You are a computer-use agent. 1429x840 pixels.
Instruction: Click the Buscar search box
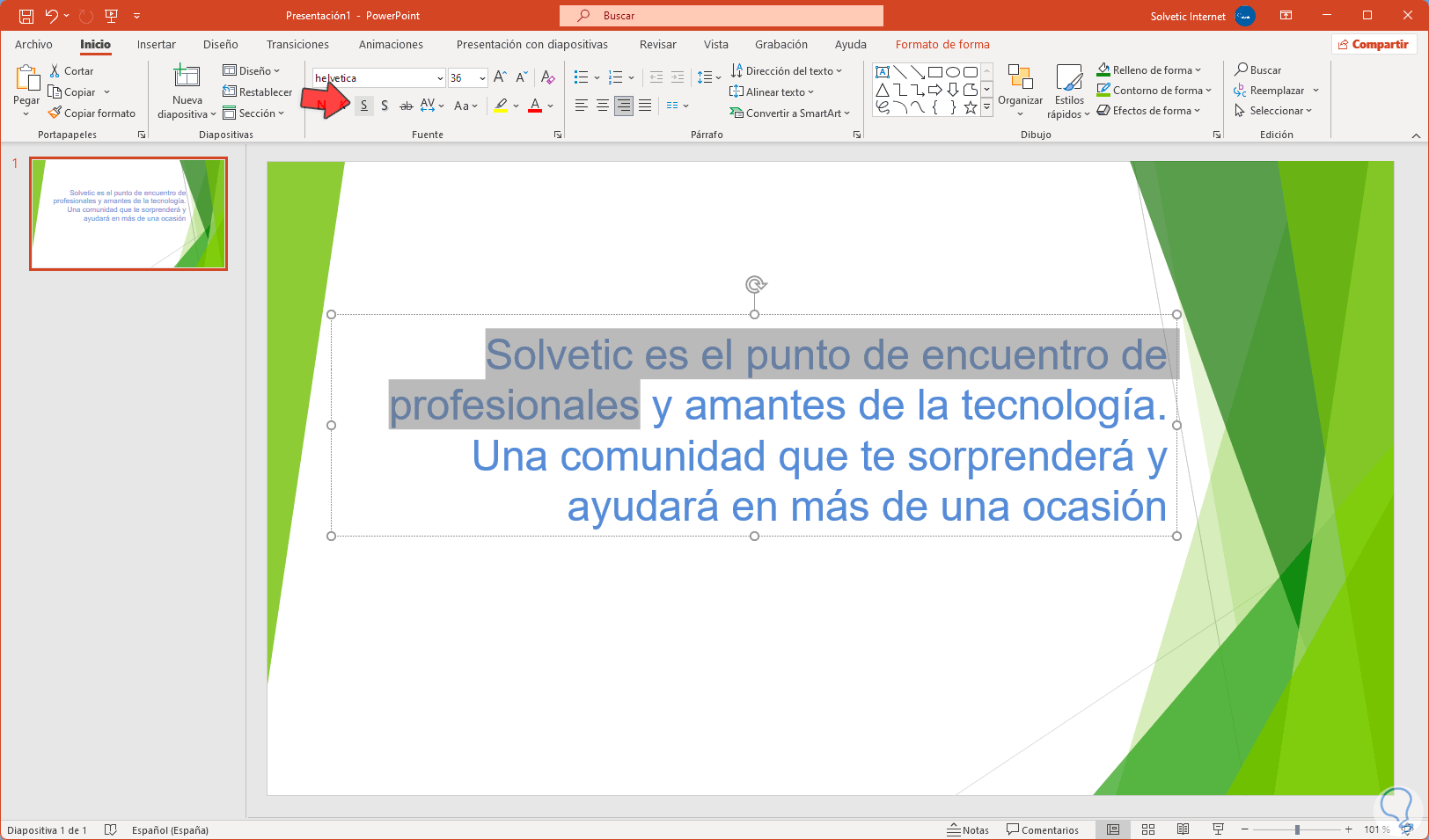[722, 16]
